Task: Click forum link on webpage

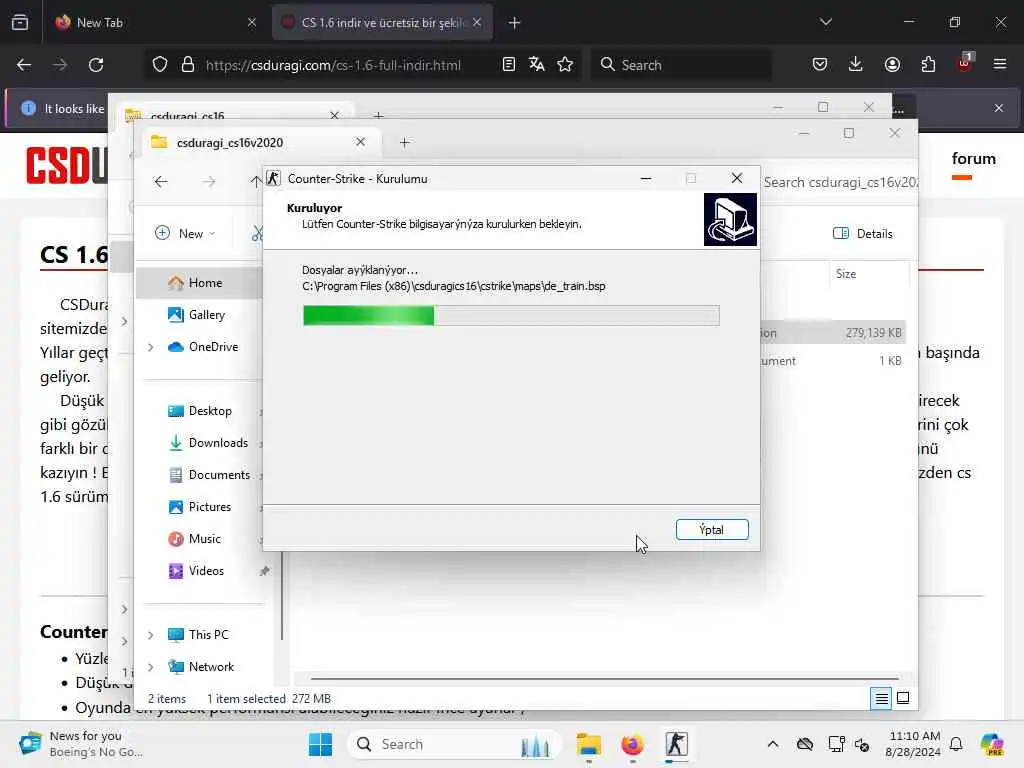Action: point(973,159)
